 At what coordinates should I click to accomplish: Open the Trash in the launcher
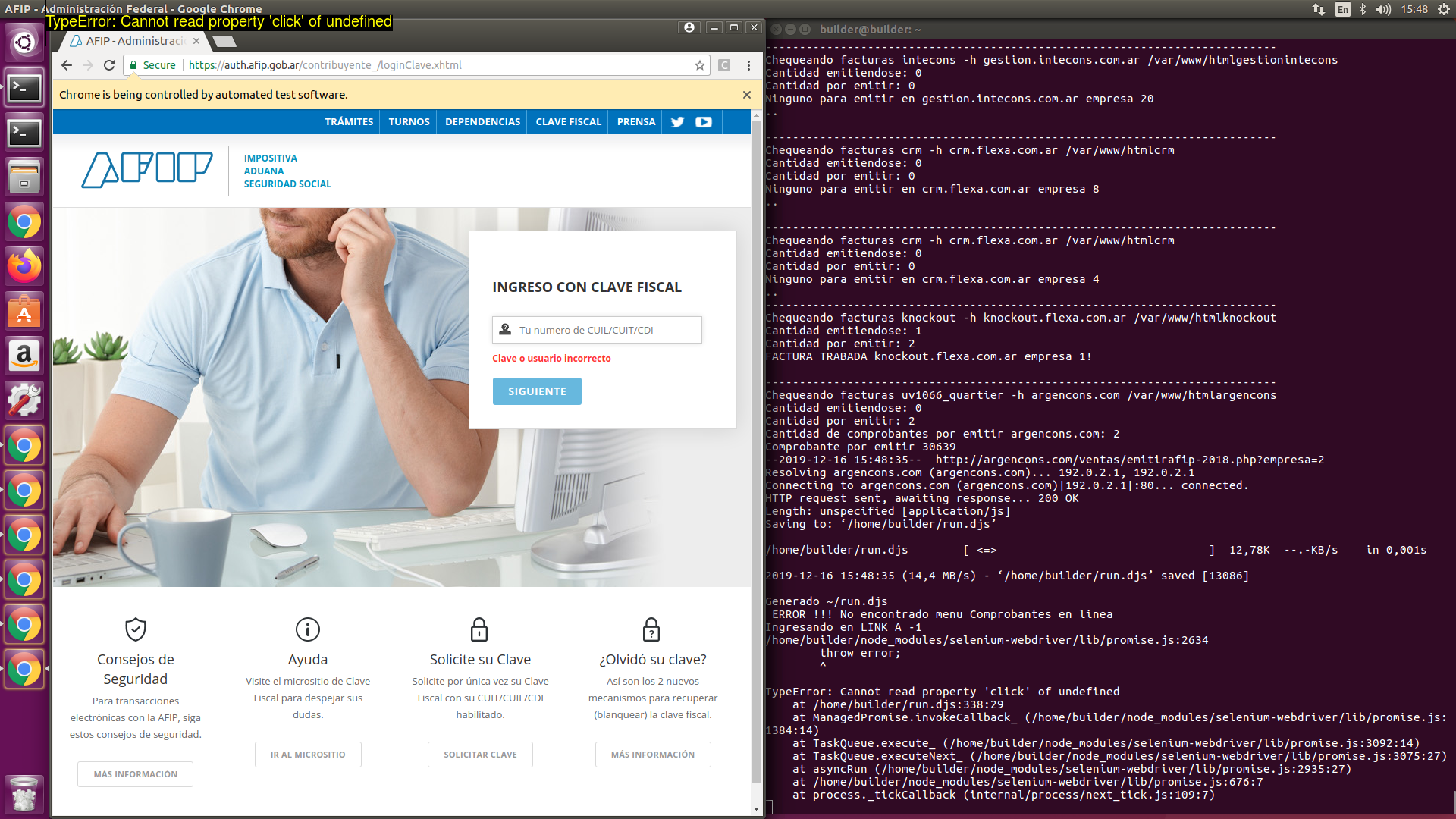pyautogui.click(x=24, y=794)
